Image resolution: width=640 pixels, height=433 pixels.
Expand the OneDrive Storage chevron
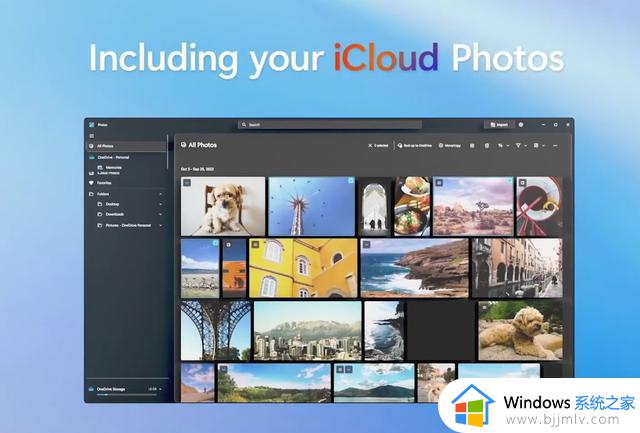coord(160,389)
